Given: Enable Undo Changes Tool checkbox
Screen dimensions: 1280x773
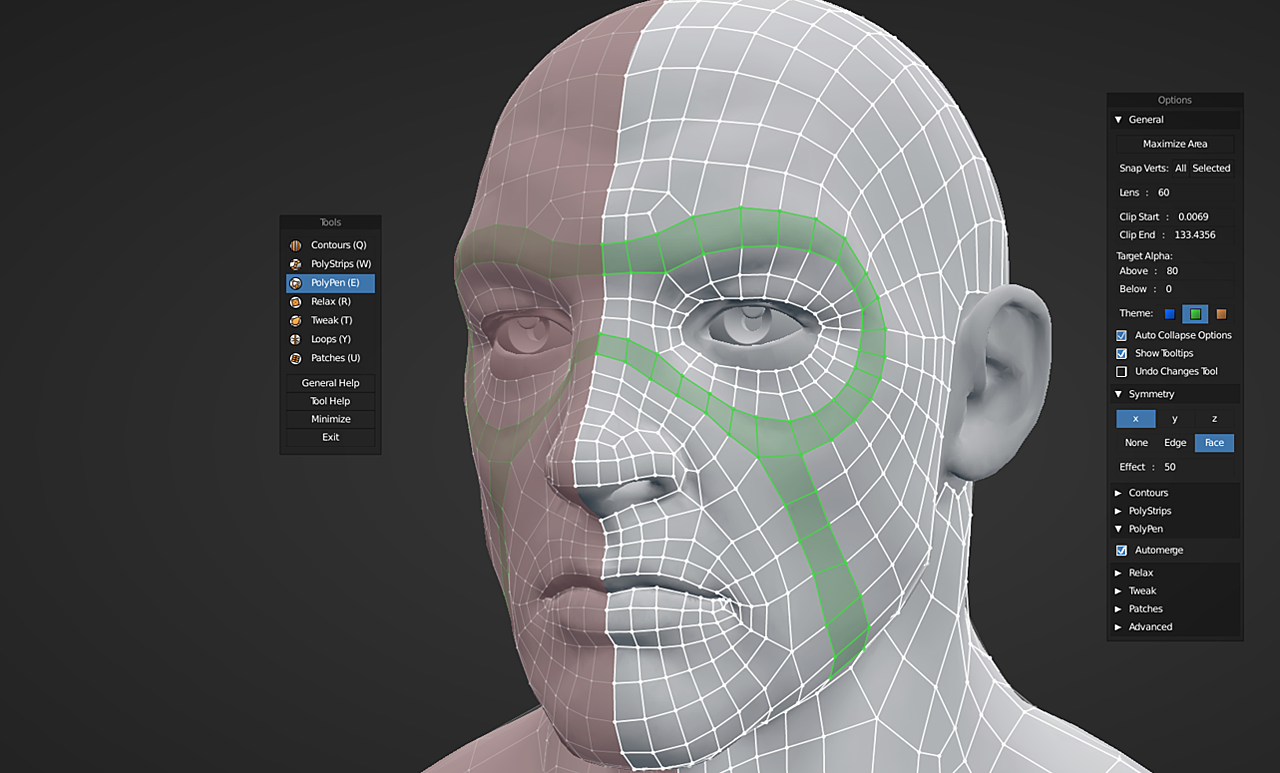Looking at the screenshot, I should click(1121, 371).
